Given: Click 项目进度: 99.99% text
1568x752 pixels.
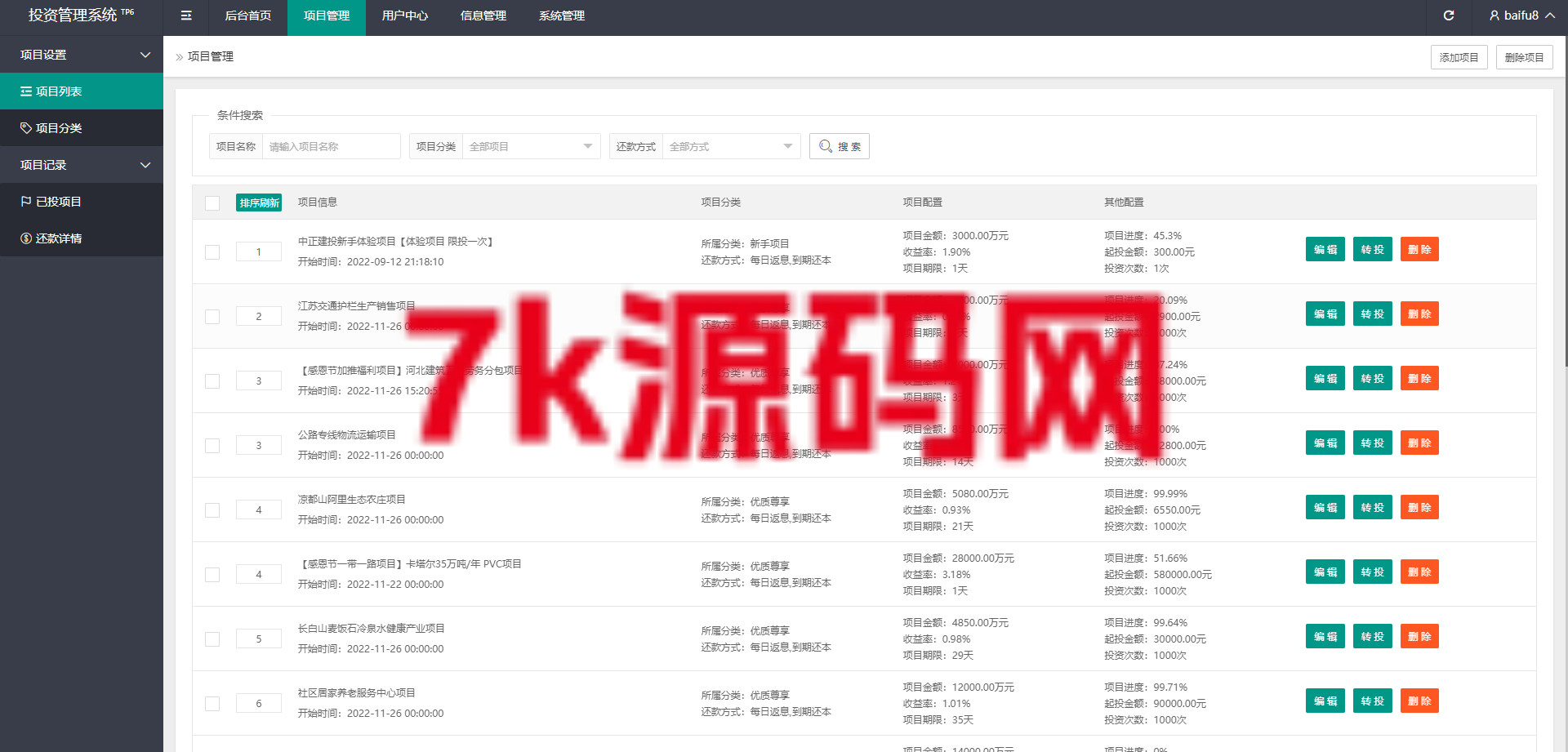Looking at the screenshot, I should 1146,494.
